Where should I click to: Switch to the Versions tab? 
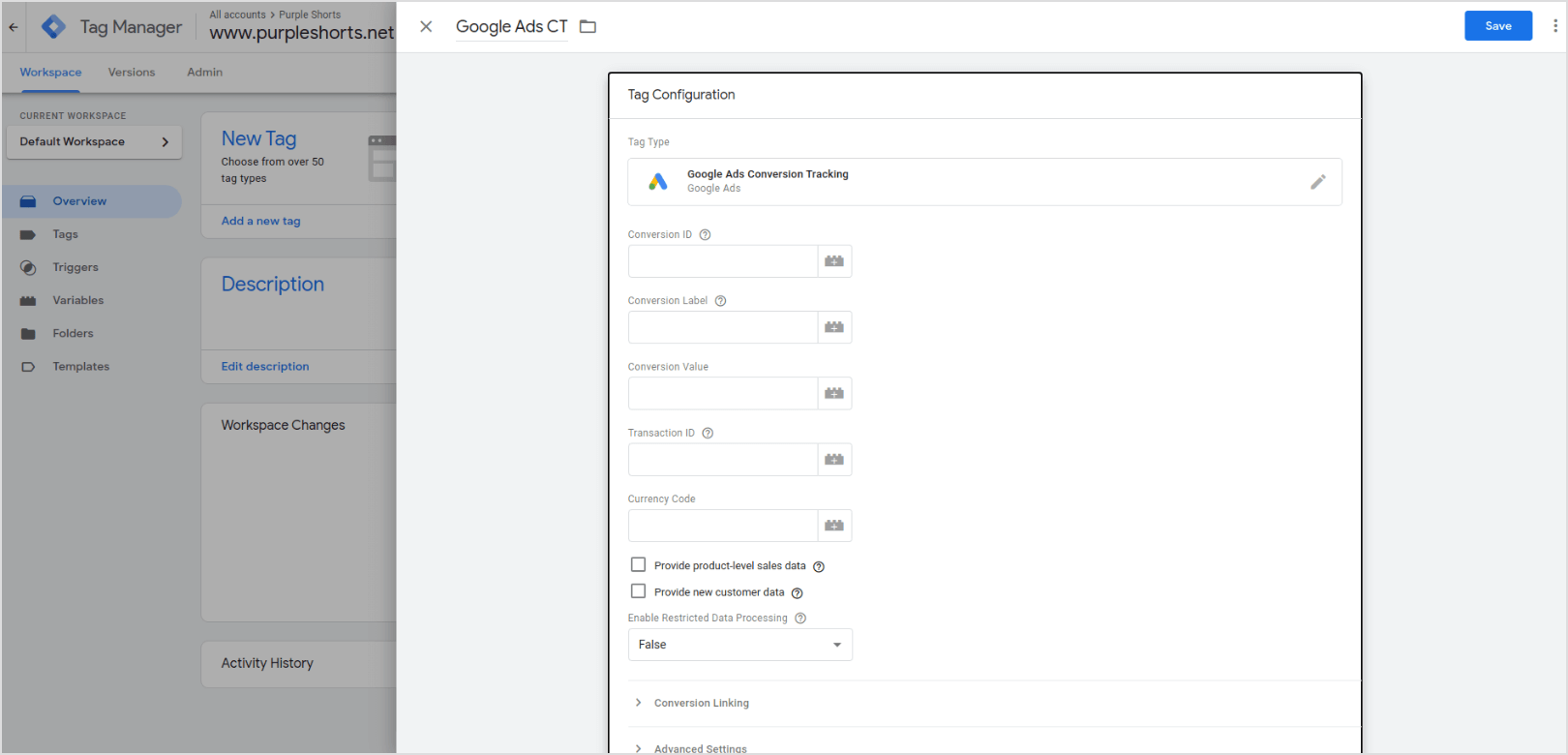click(132, 73)
